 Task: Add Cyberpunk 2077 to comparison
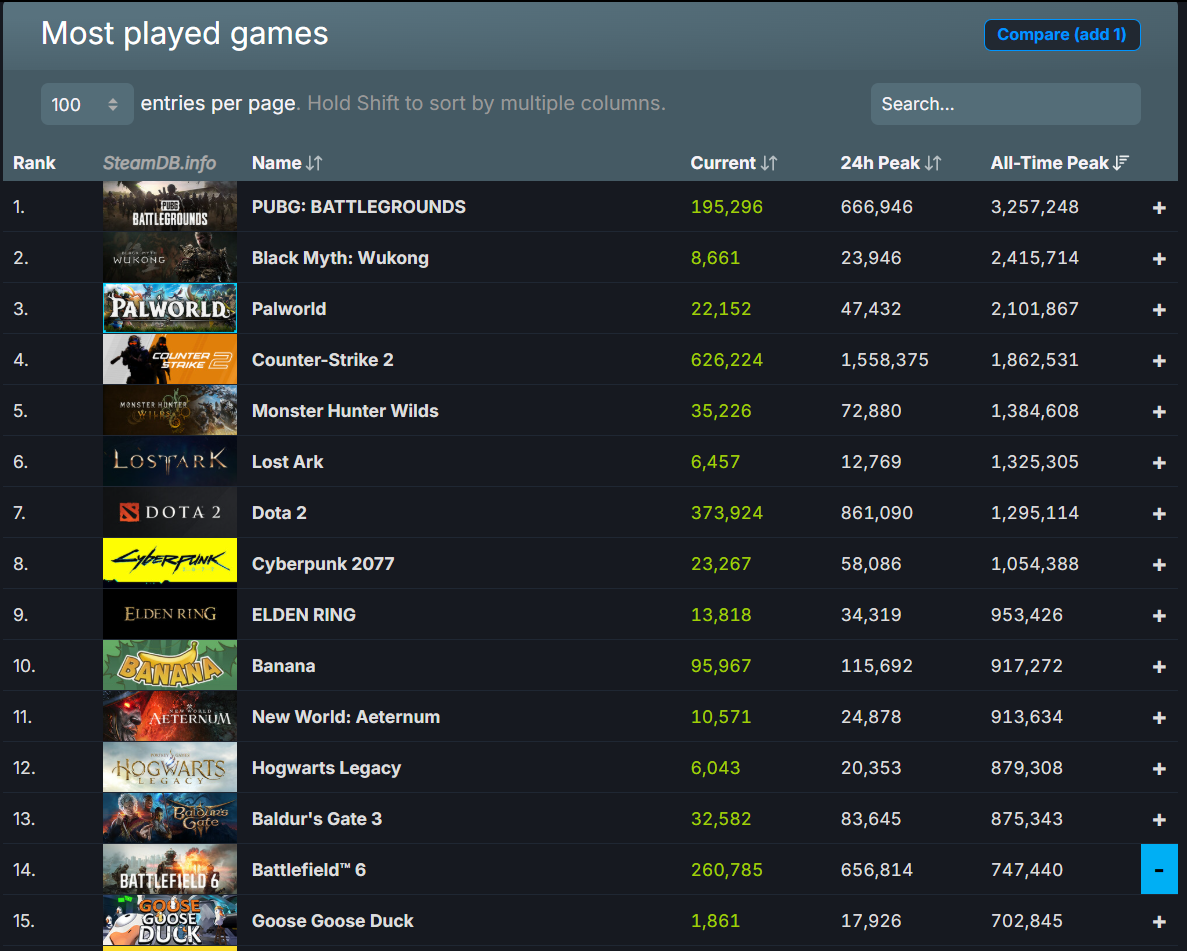tap(1159, 565)
